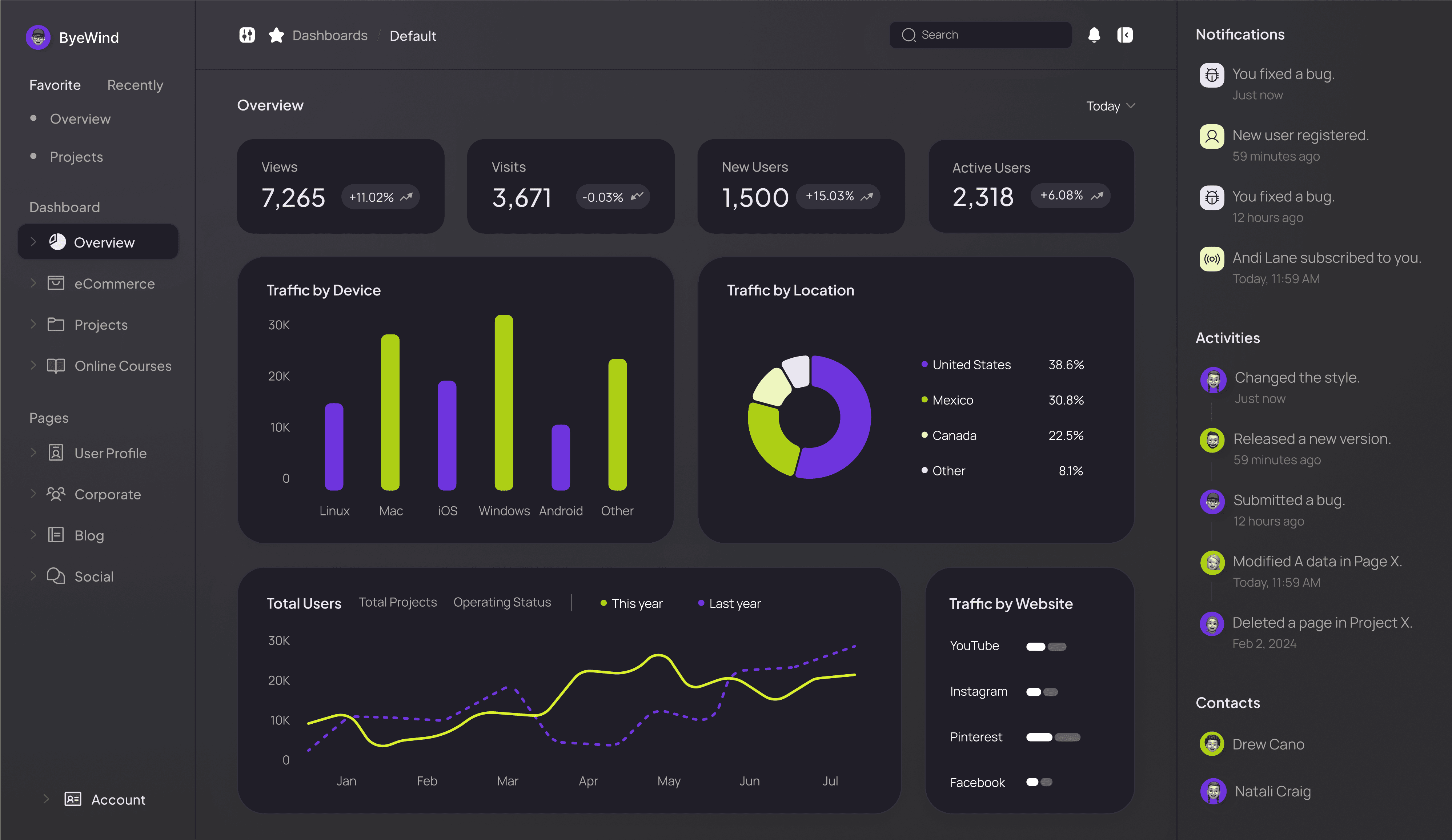
Task: Click the left sidebar toggle icon
Action: 246,35
